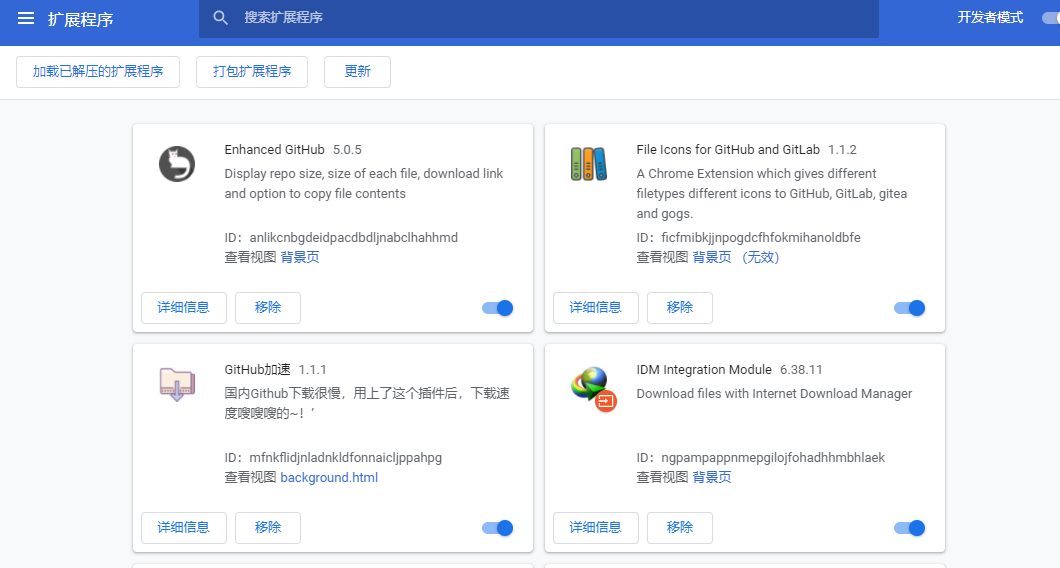Click File Icons for GitHub and GitLab title

point(728,149)
